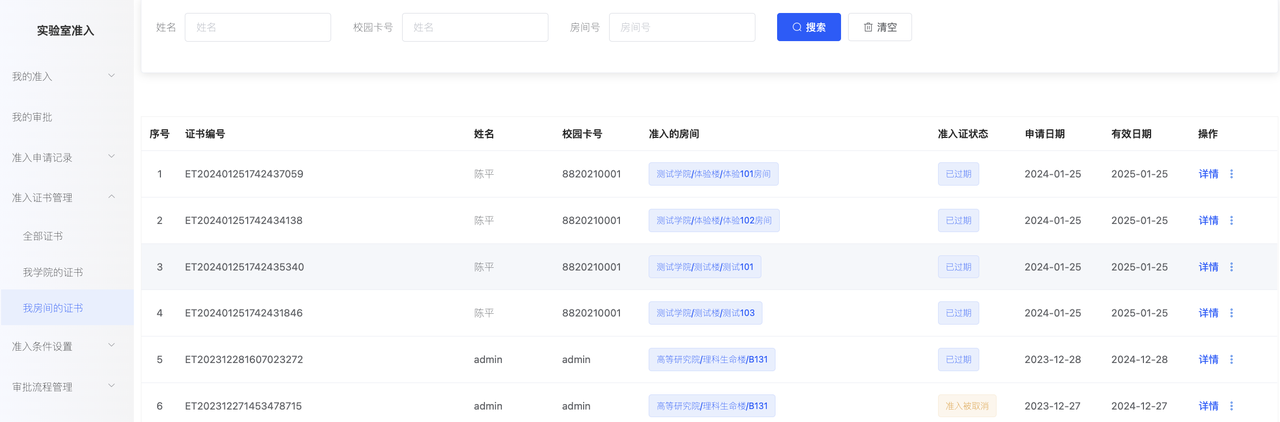Expand the 准入申请记录 menu
Viewport: 1280px width, 422px height.
coord(66,157)
